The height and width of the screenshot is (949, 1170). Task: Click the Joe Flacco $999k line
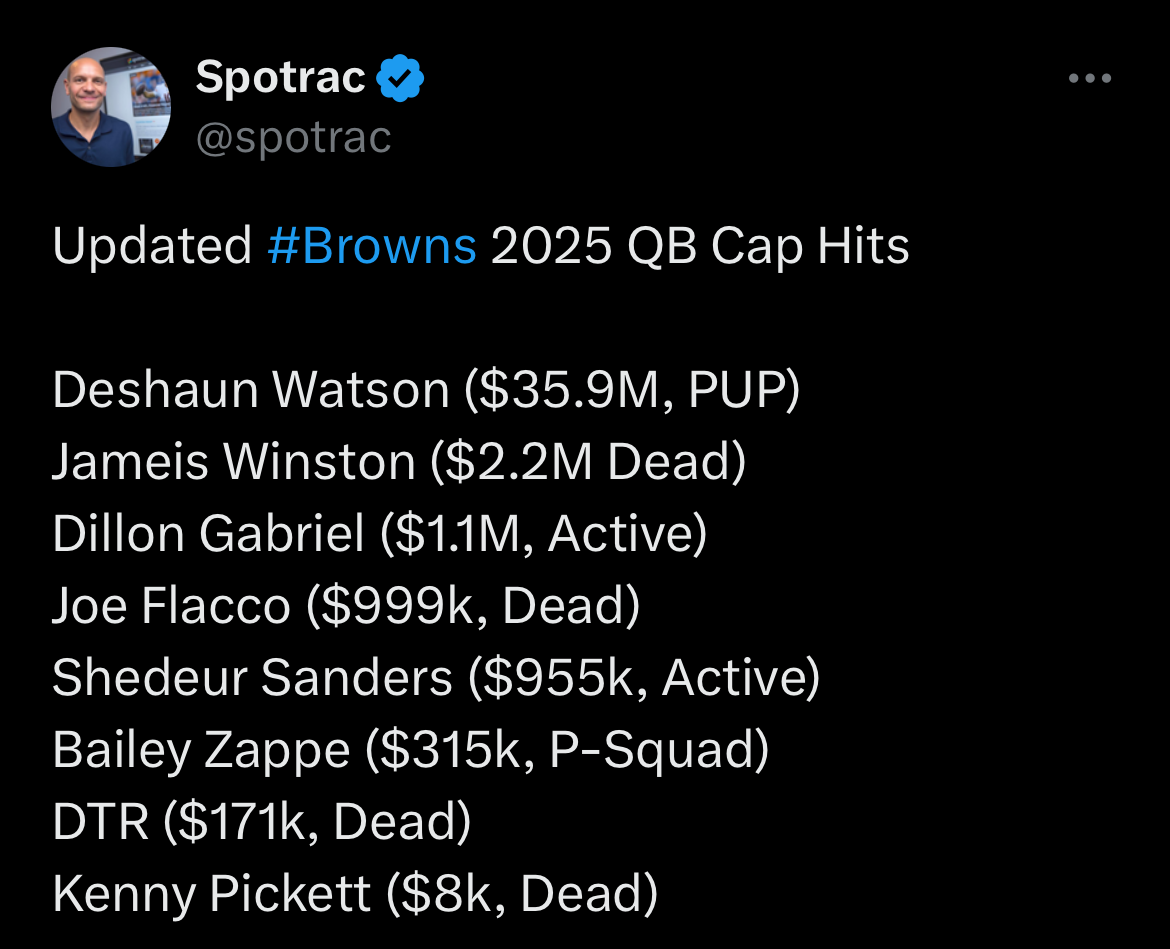point(346,606)
